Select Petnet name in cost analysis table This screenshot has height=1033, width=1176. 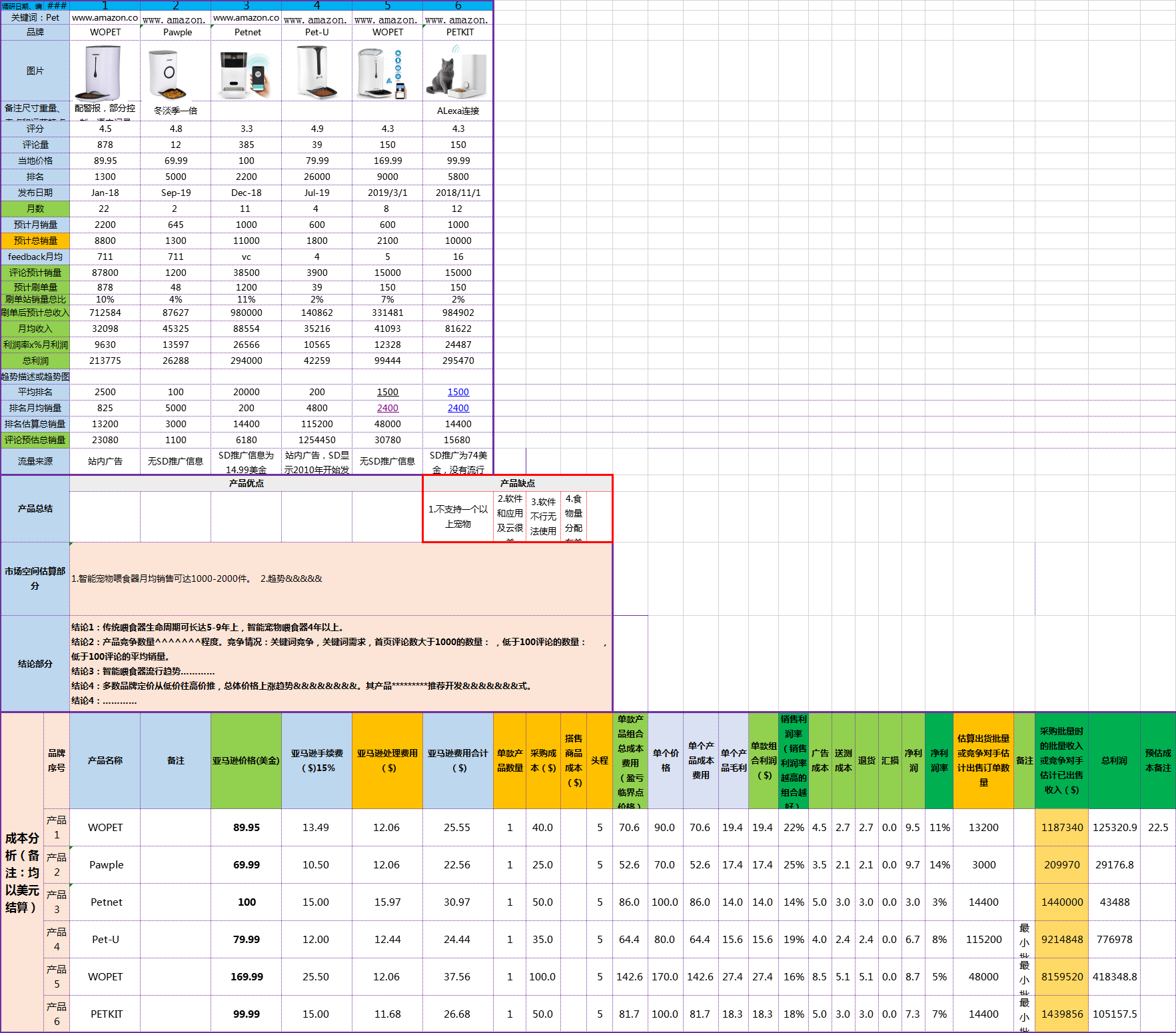click(106, 902)
